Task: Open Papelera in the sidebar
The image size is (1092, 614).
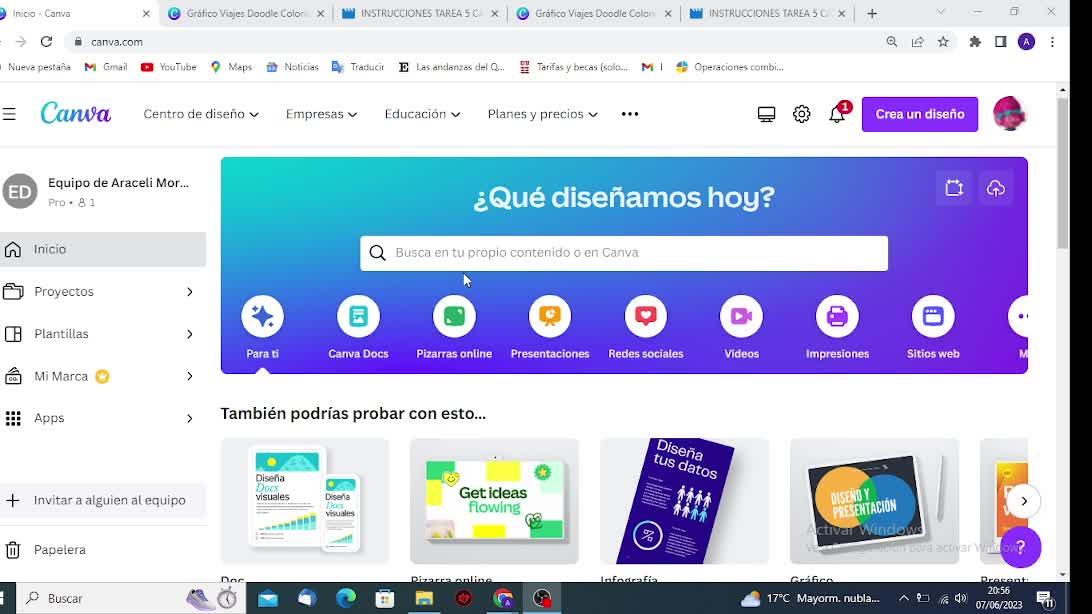Action: [x=103, y=550]
